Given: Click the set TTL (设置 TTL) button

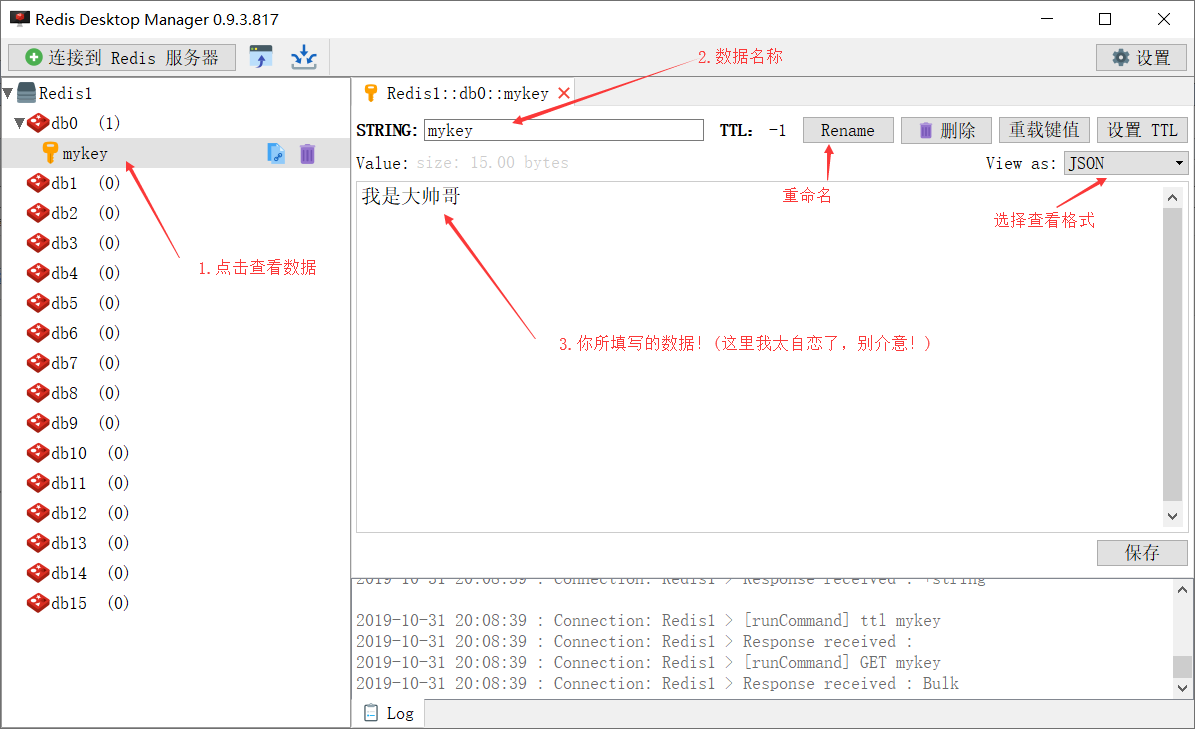Looking at the screenshot, I should (1142, 130).
